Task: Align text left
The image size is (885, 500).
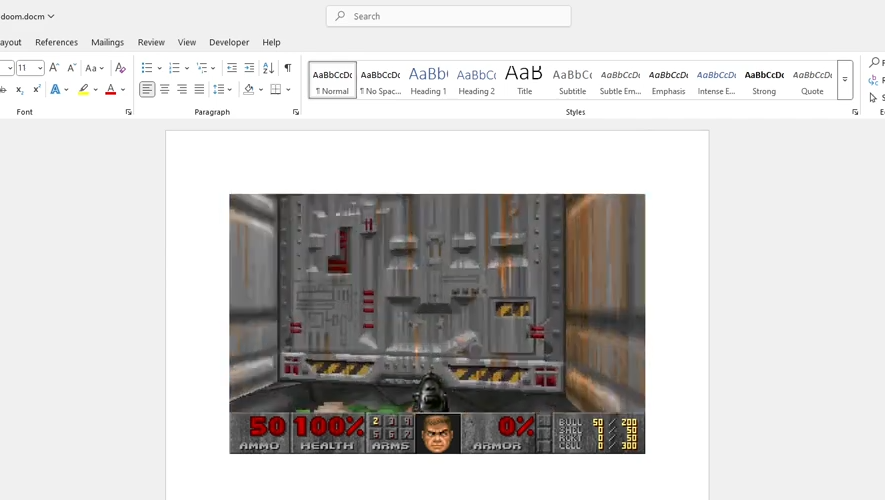Action: (147, 89)
